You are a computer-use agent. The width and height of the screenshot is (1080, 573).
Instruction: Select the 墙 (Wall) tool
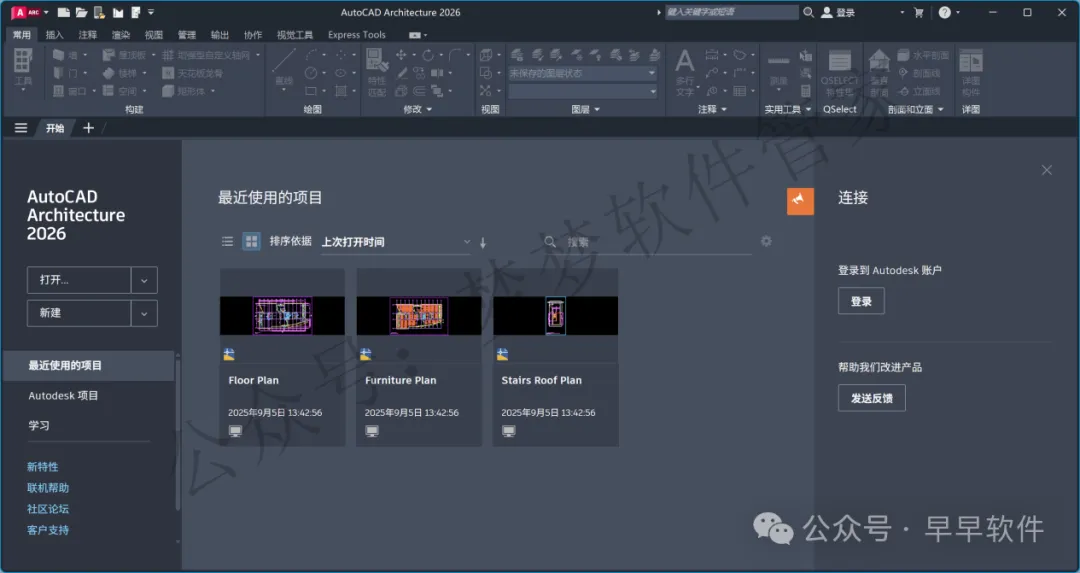tap(65, 54)
